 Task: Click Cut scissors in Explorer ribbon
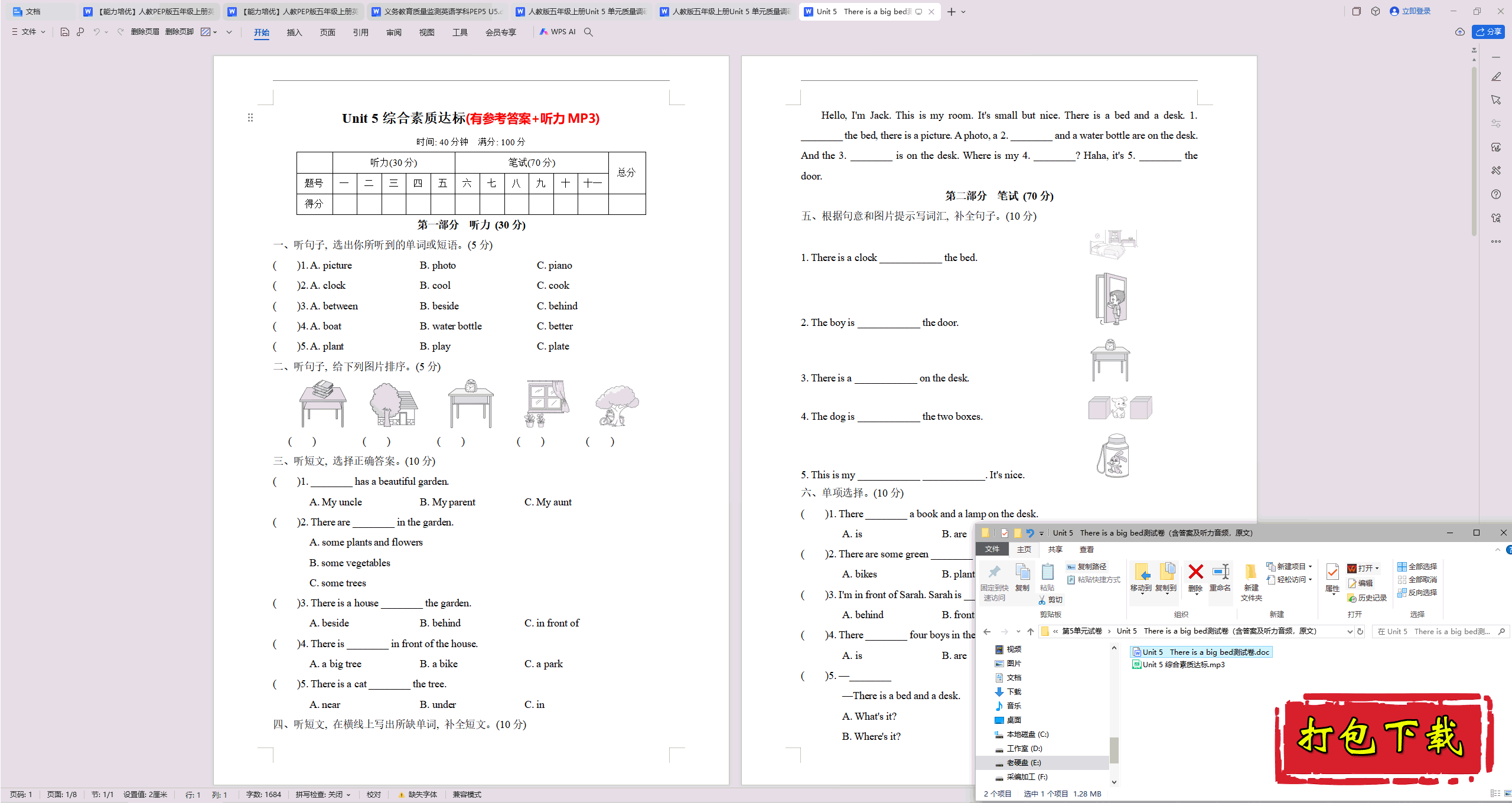pyautogui.click(x=1051, y=600)
